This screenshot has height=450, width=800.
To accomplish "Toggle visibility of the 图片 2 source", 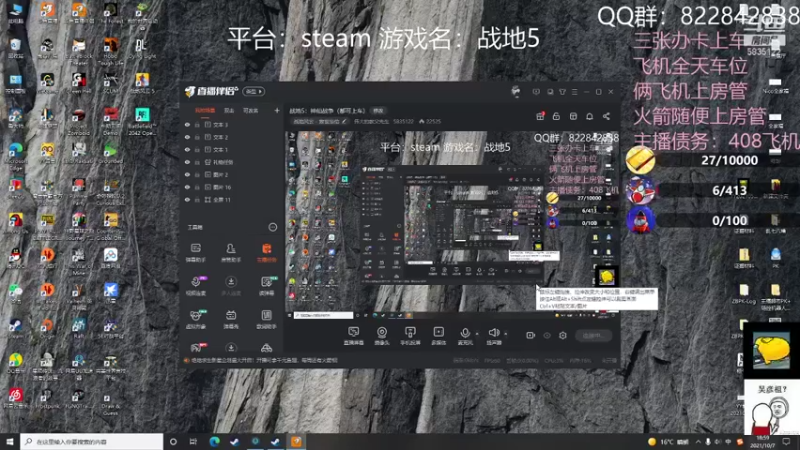I will (187, 174).
